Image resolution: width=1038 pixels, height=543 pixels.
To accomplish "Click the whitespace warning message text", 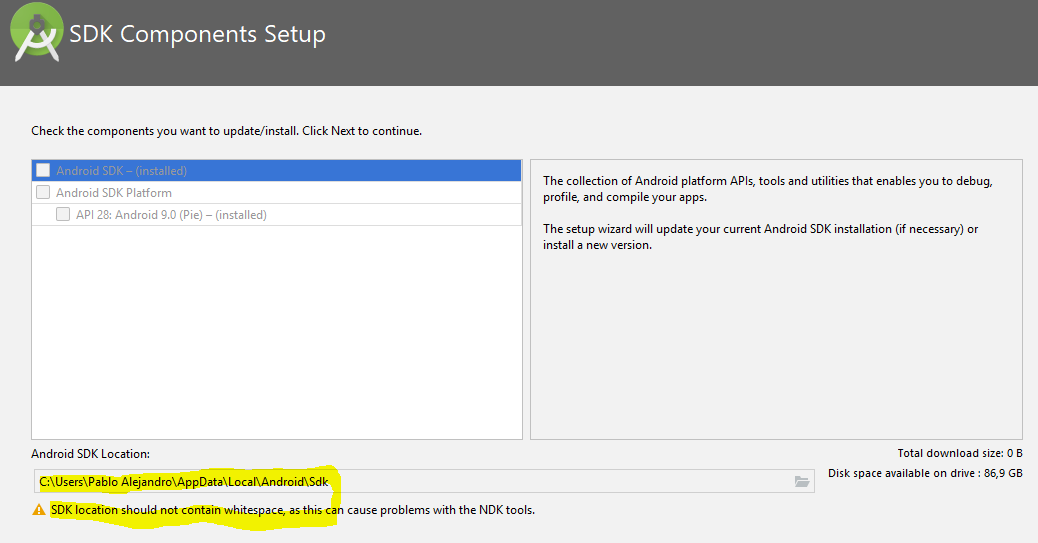I will pyautogui.click(x=293, y=510).
